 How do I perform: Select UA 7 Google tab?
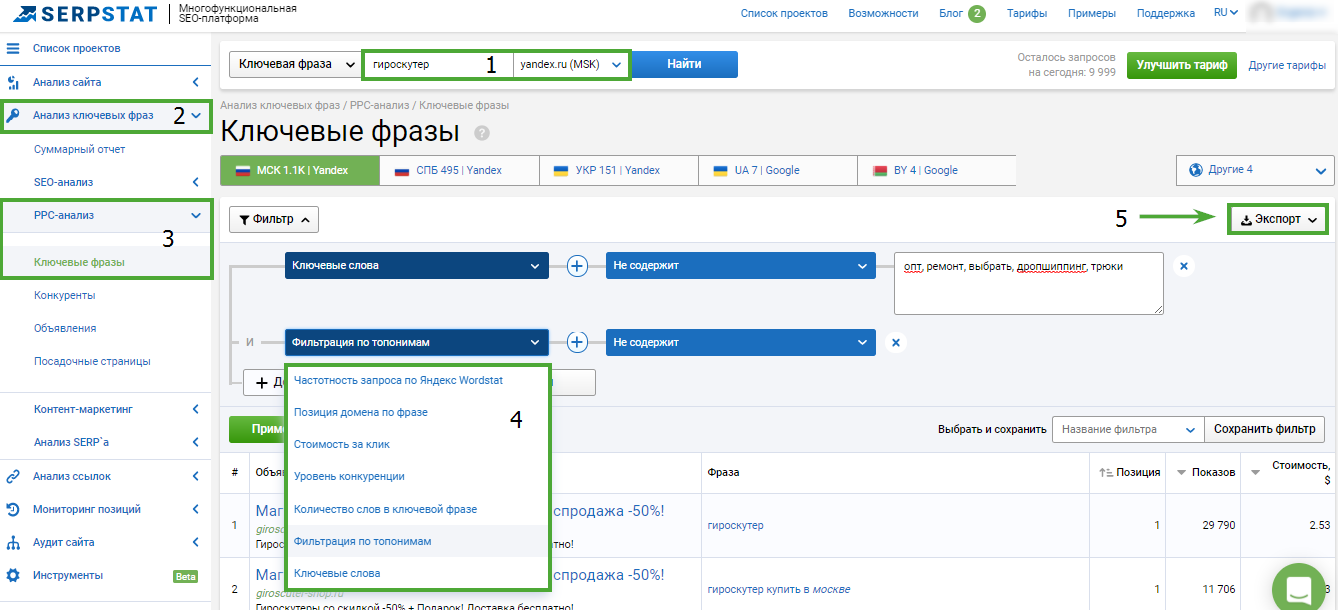pos(777,170)
